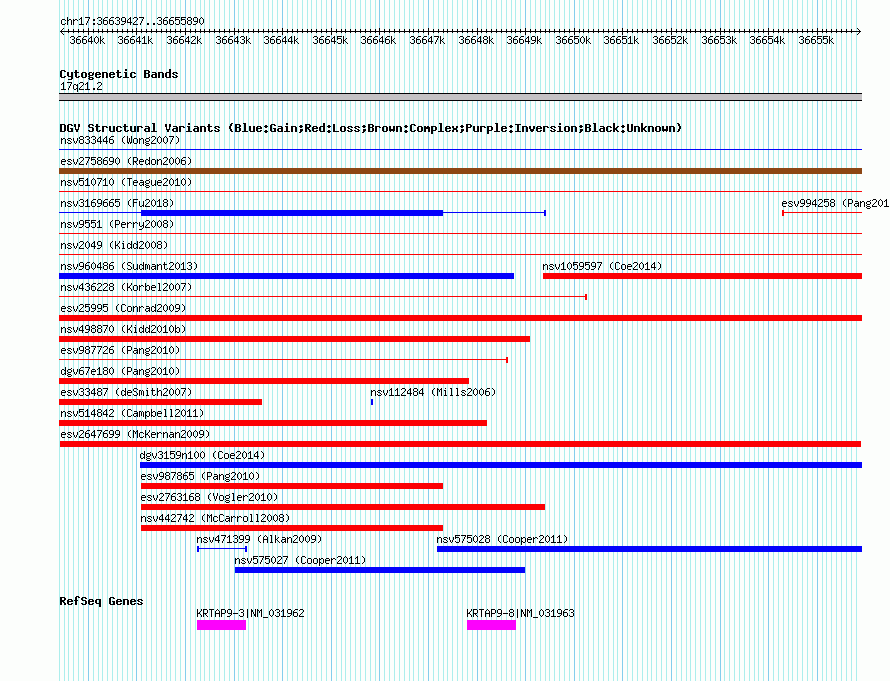Viewport: 890px width, 681px height.
Task: Open nsv2049 (Kidd2008) variant label
Action: tap(114, 245)
